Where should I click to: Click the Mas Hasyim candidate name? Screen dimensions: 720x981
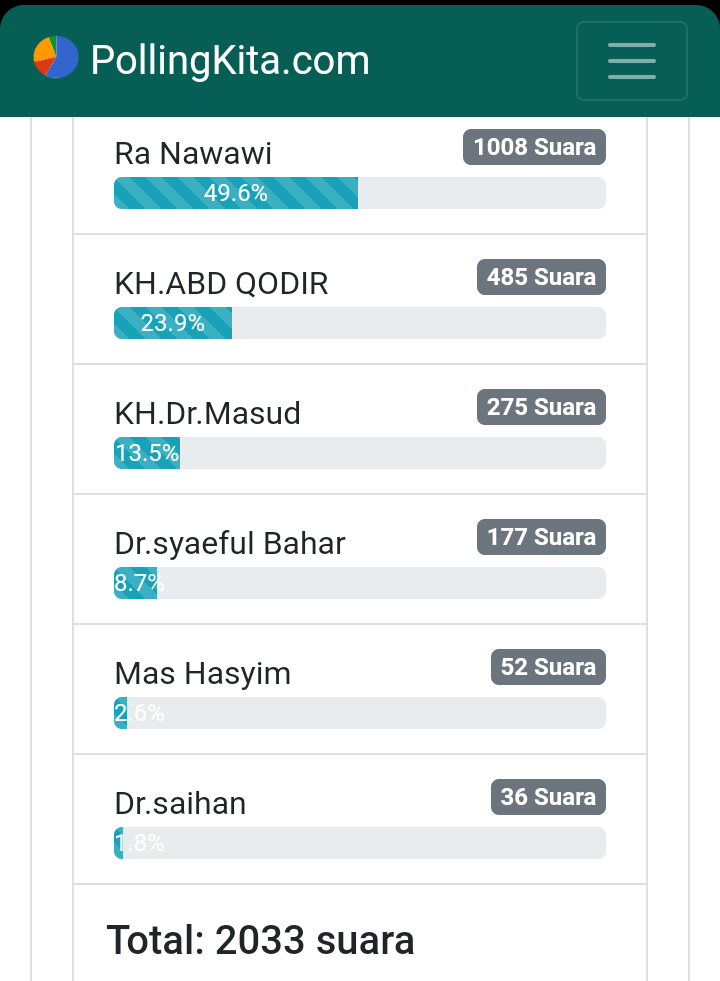click(203, 673)
